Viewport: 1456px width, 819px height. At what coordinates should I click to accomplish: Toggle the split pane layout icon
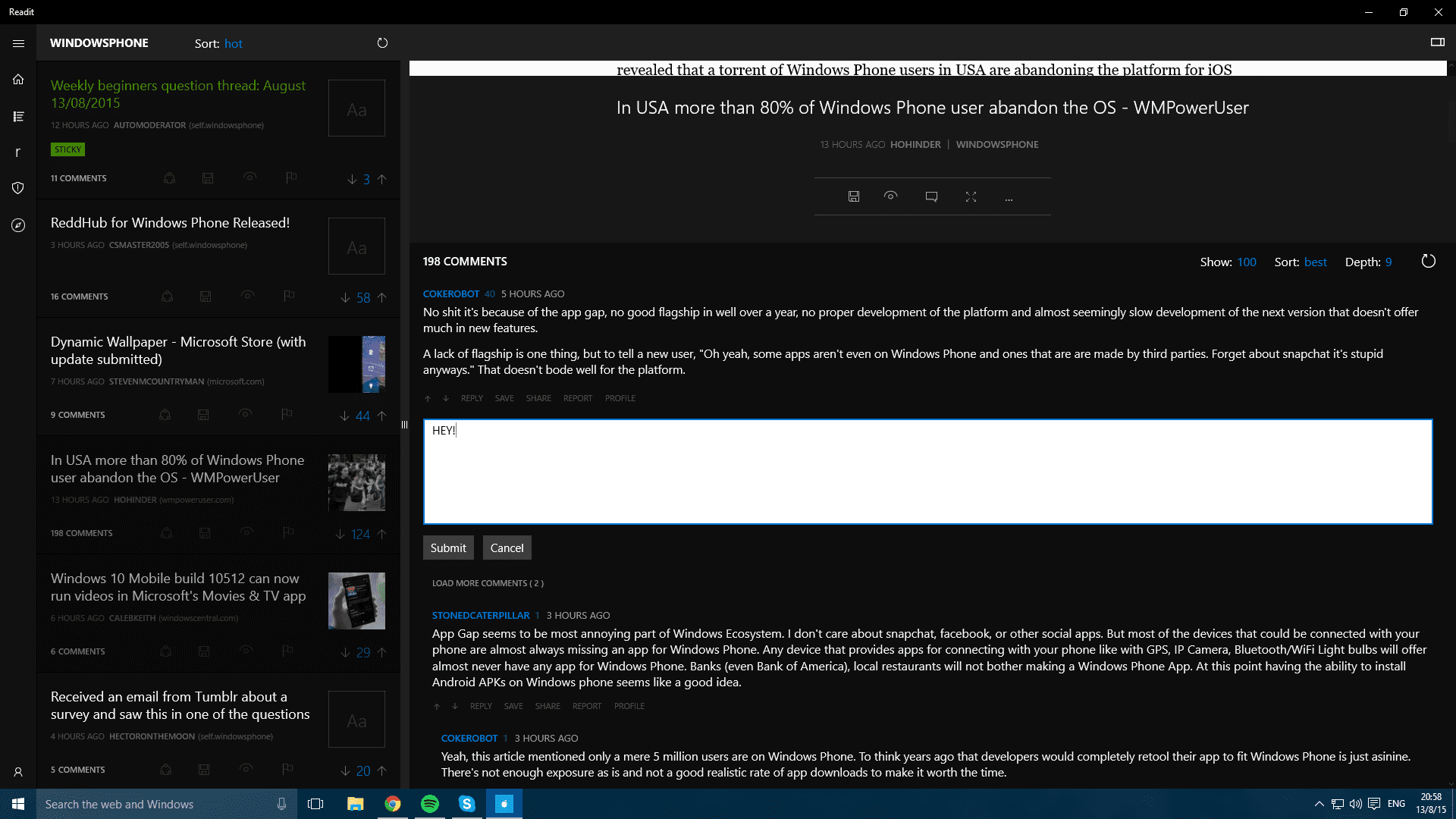(1437, 42)
